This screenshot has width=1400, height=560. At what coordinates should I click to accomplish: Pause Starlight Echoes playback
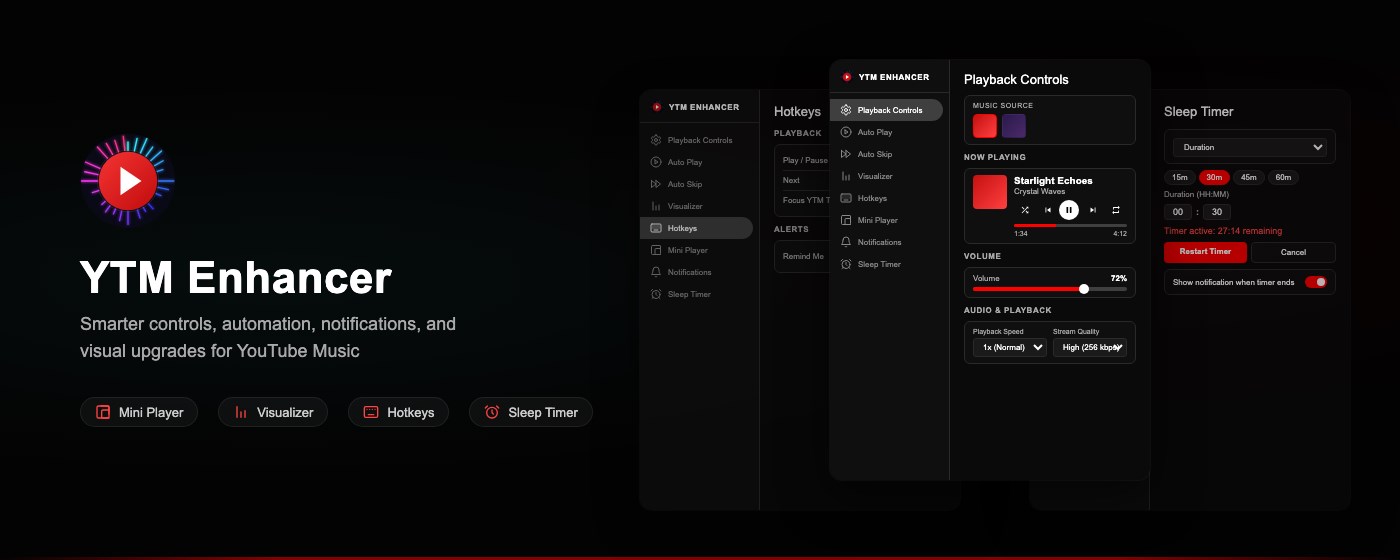point(1069,210)
